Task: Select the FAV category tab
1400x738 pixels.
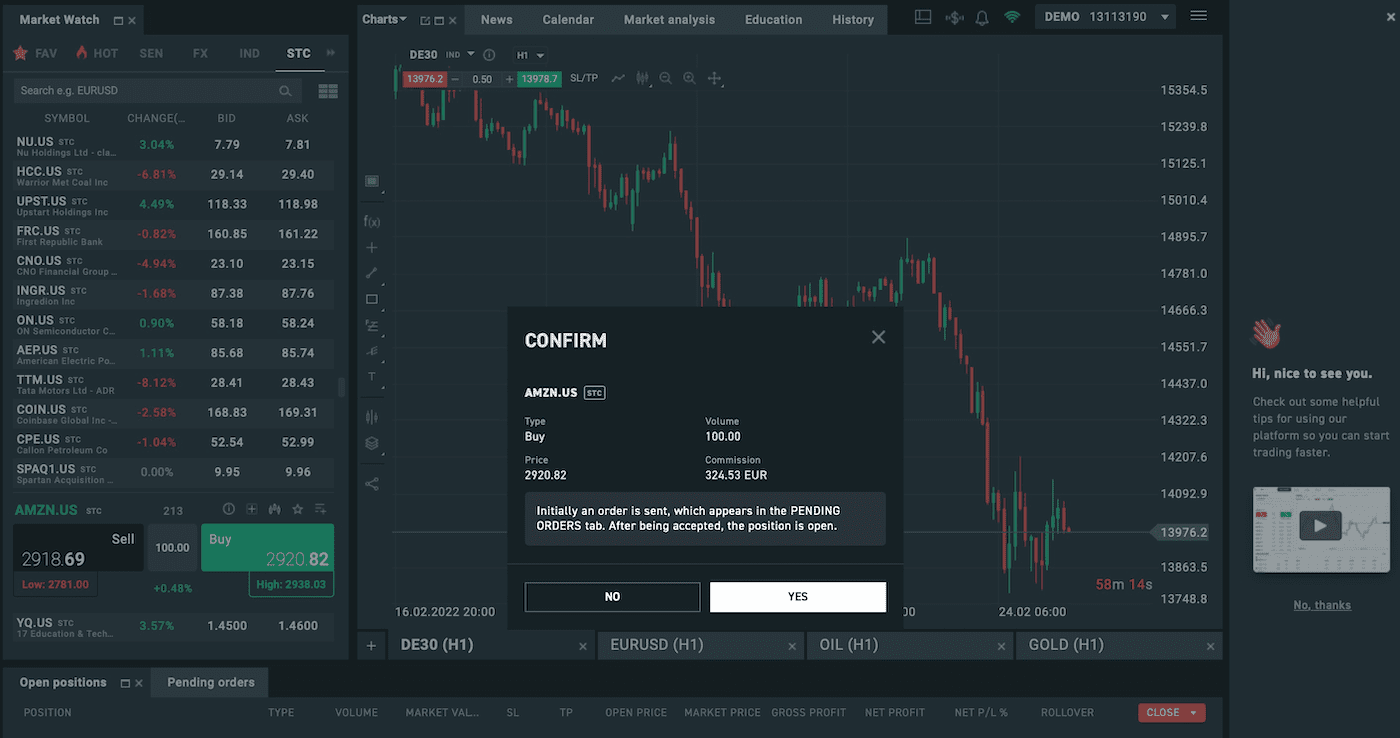Action: point(35,53)
